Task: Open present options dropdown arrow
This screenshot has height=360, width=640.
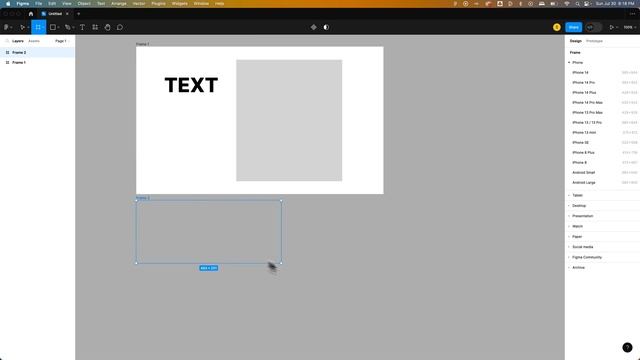Action: coord(617,28)
